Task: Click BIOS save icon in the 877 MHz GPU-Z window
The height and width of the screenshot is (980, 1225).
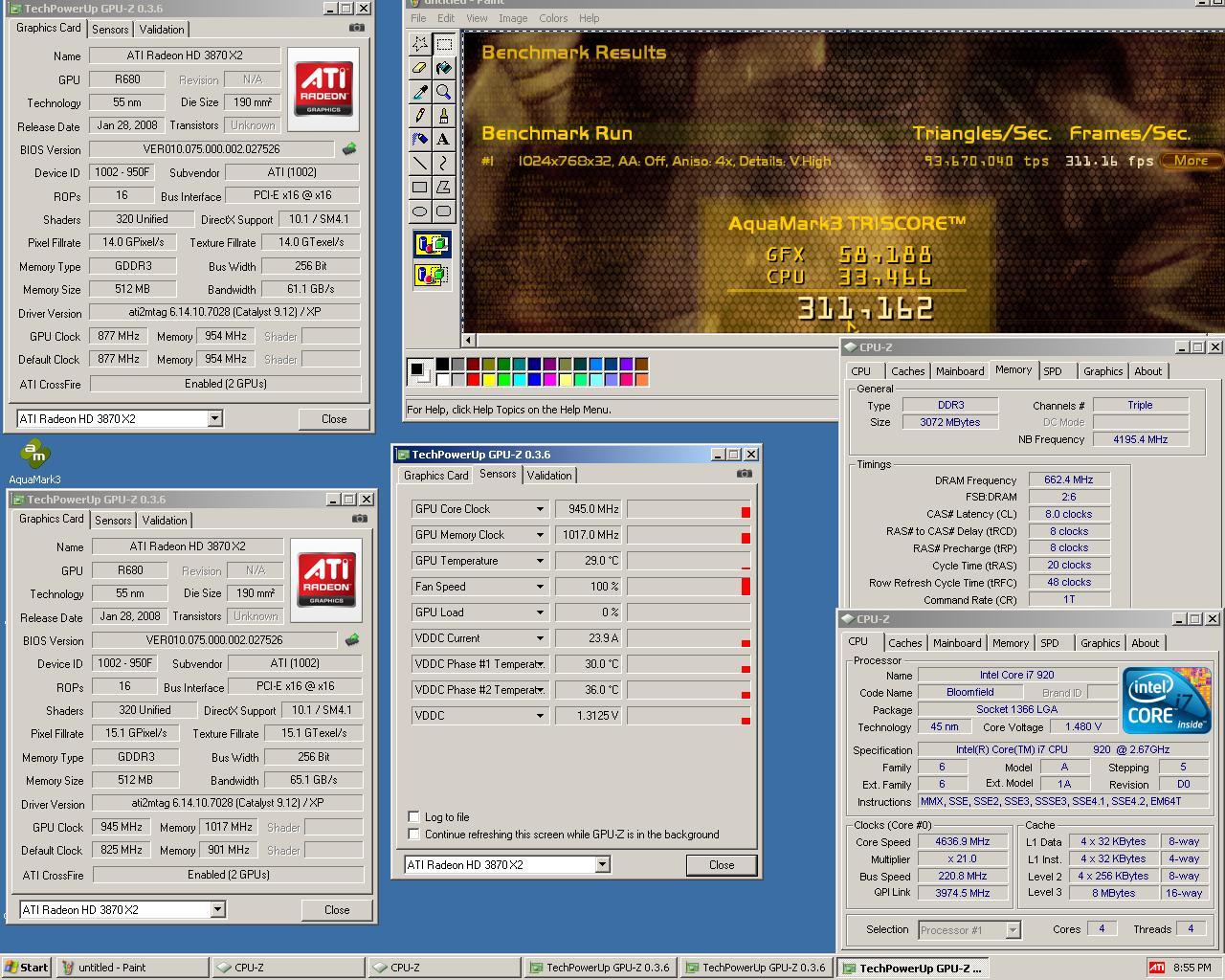Action: point(349,149)
